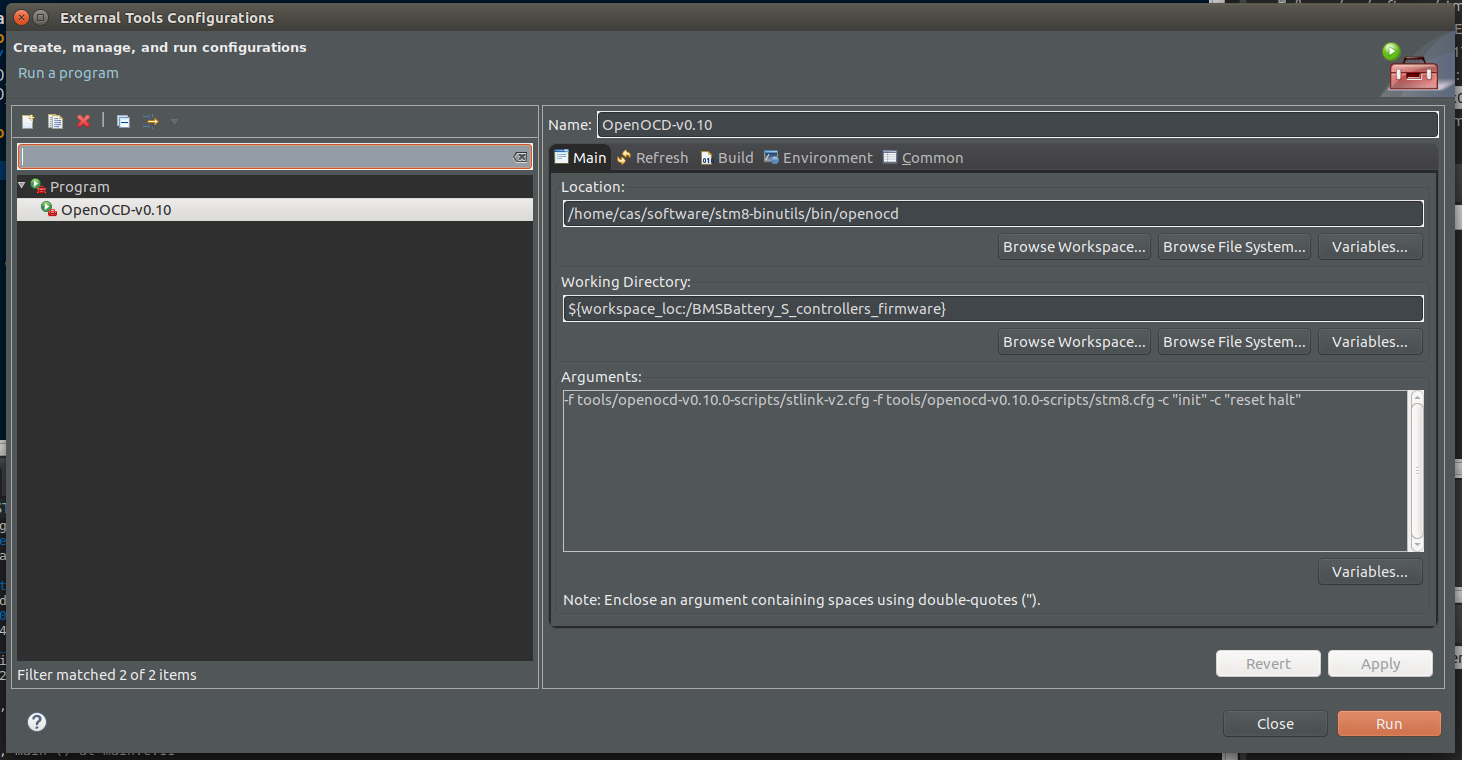Insert Variables into Arguments

click(1370, 572)
